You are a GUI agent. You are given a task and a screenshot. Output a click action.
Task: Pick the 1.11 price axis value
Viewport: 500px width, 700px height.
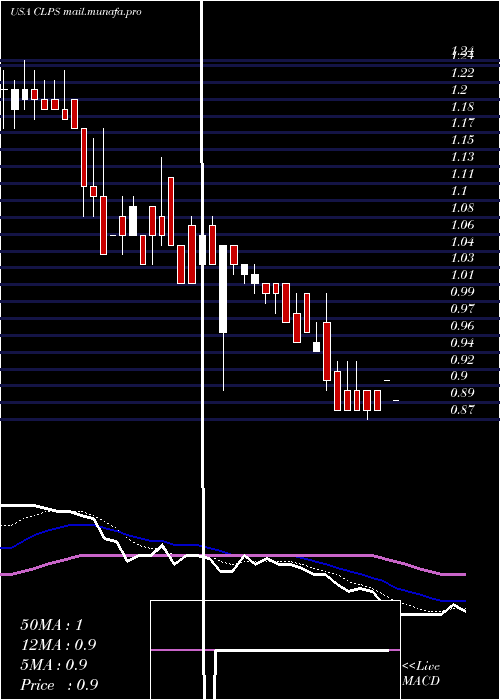462,174
